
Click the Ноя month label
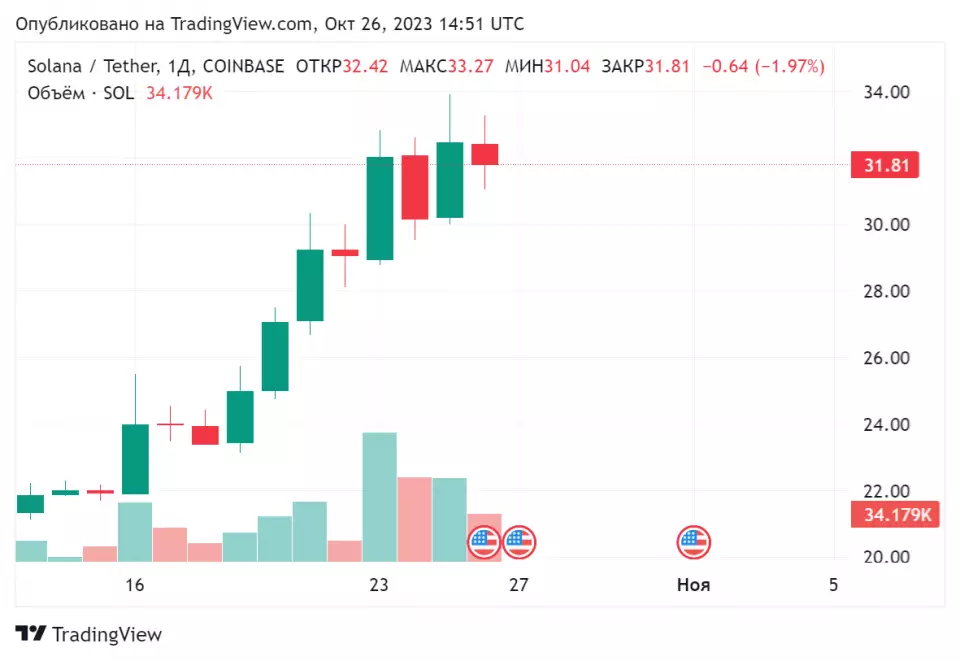[694, 585]
